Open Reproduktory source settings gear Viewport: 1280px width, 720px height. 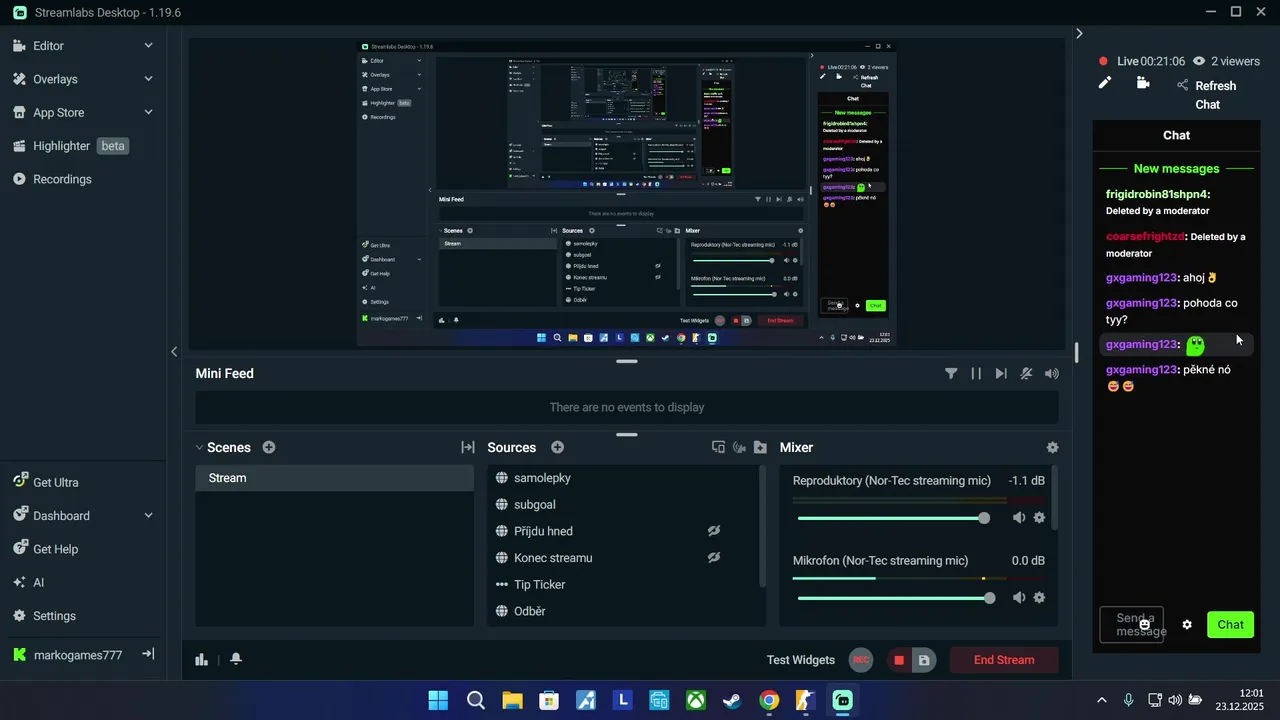point(1039,518)
